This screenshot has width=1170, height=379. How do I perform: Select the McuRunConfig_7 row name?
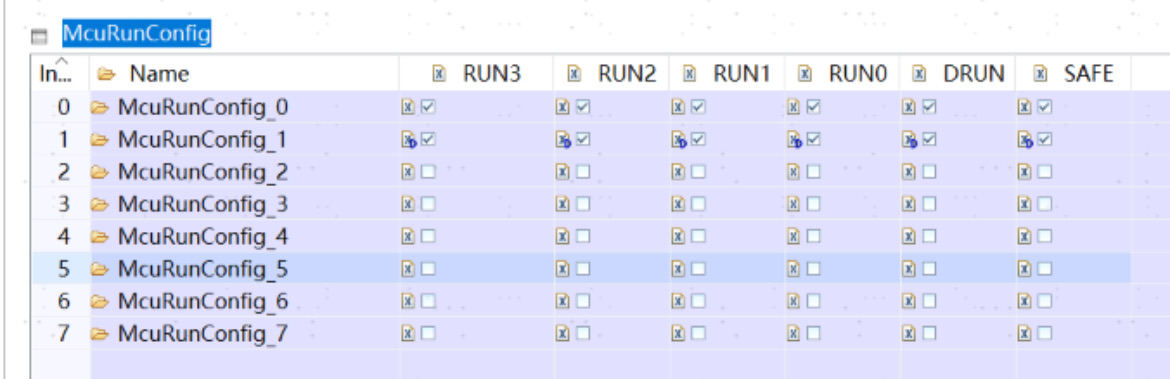tap(202, 333)
